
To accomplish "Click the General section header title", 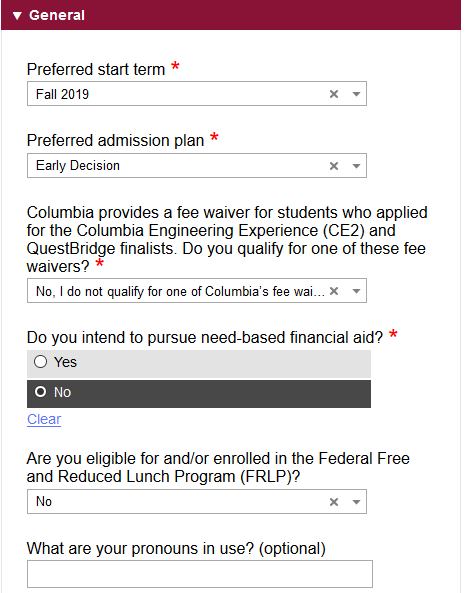I will tap(57, 16).
